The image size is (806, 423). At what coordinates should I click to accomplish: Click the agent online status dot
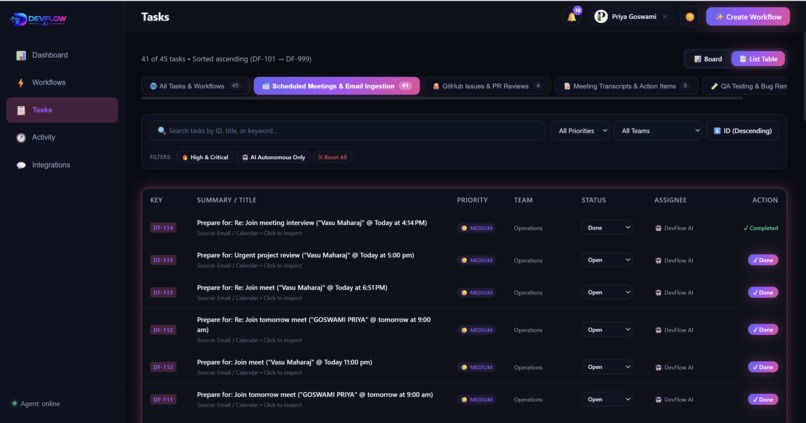coord(14,403)
